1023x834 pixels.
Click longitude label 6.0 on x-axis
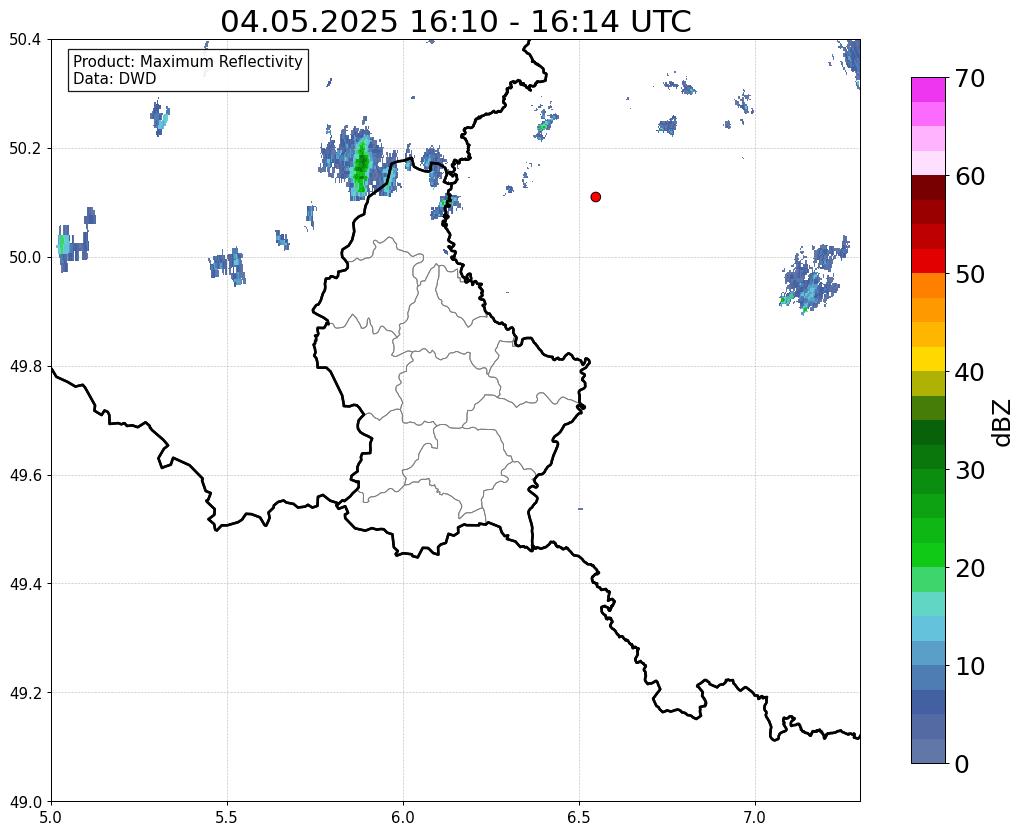pyautogui.click(x=403, y=818)
